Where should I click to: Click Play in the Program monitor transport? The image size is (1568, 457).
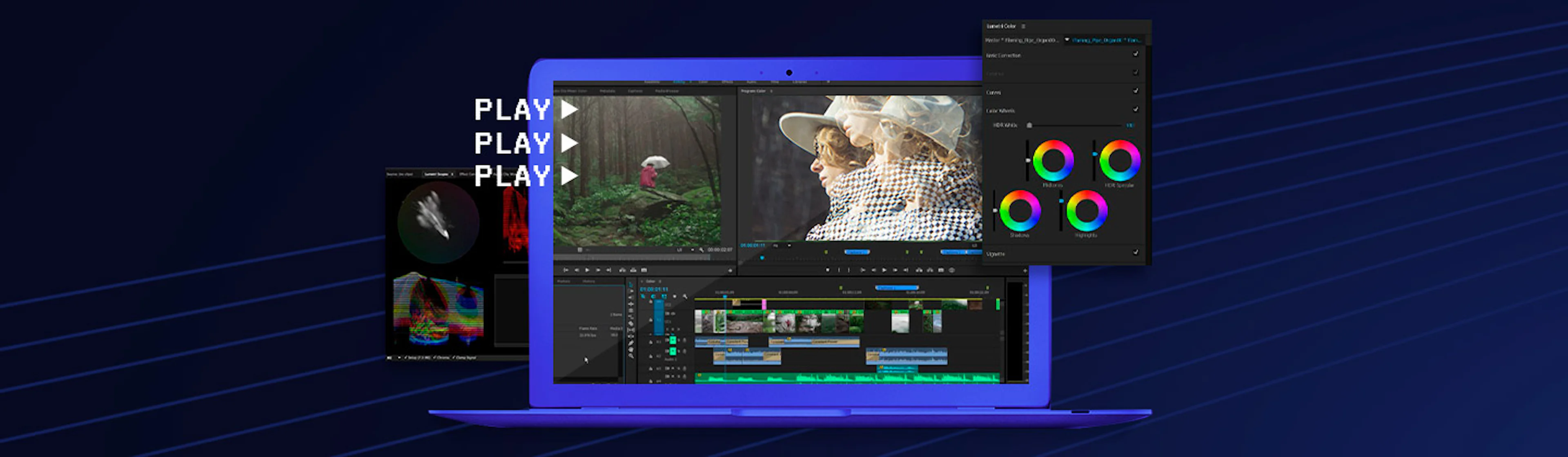click(x=884, y=270)
